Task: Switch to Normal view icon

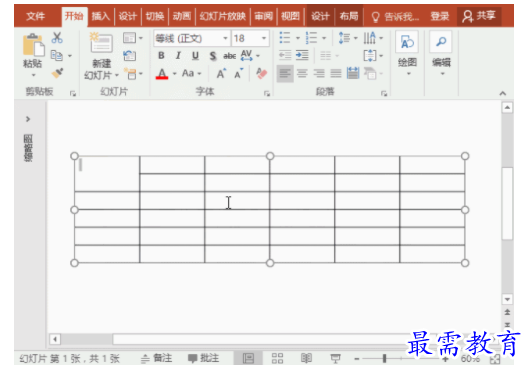Action: coord(248,358)
